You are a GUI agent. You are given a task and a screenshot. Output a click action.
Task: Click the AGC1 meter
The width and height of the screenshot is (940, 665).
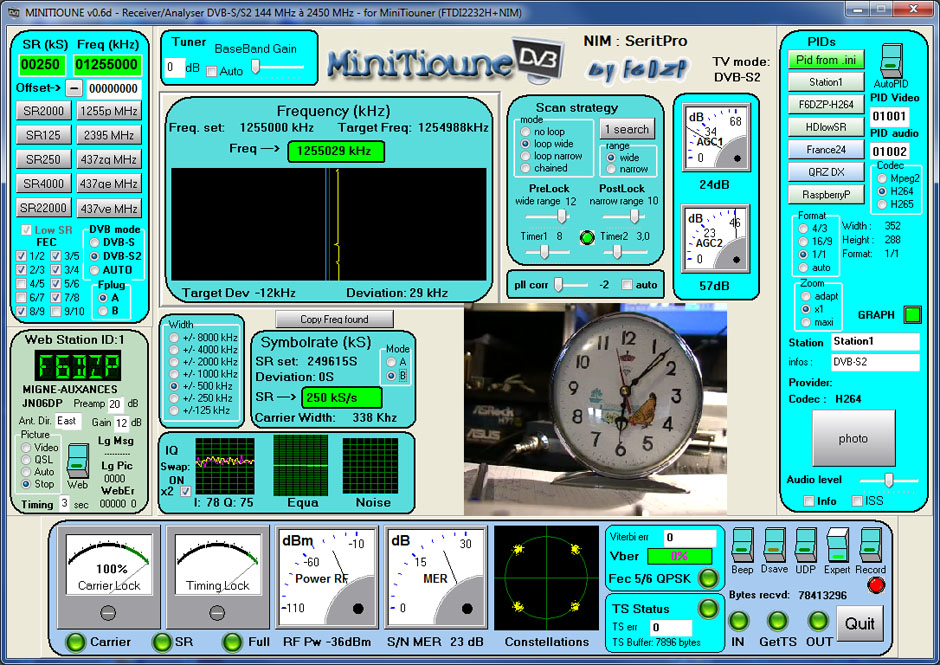point(715,137)
